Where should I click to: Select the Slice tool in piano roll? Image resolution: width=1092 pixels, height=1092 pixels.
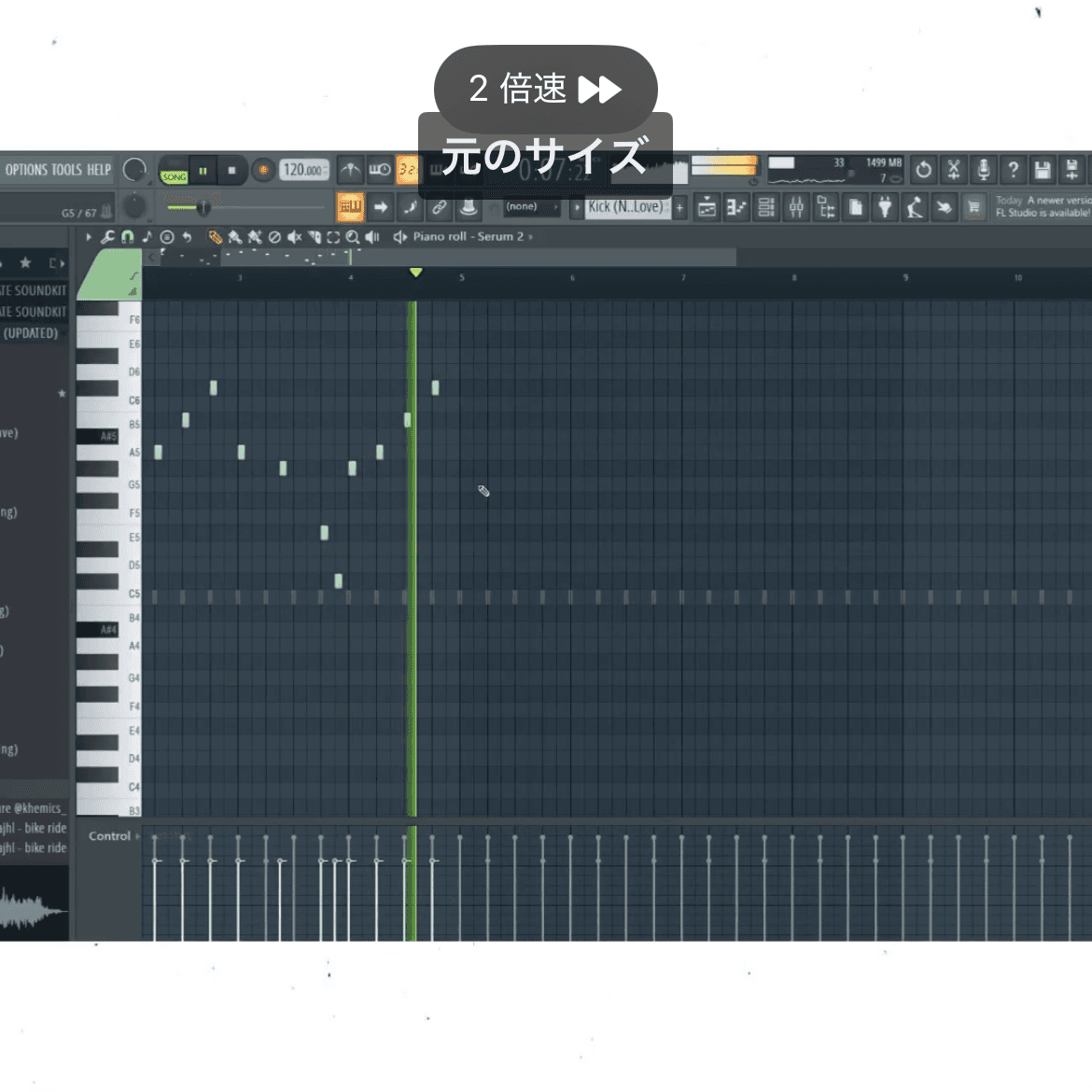(x=315, y=237)
